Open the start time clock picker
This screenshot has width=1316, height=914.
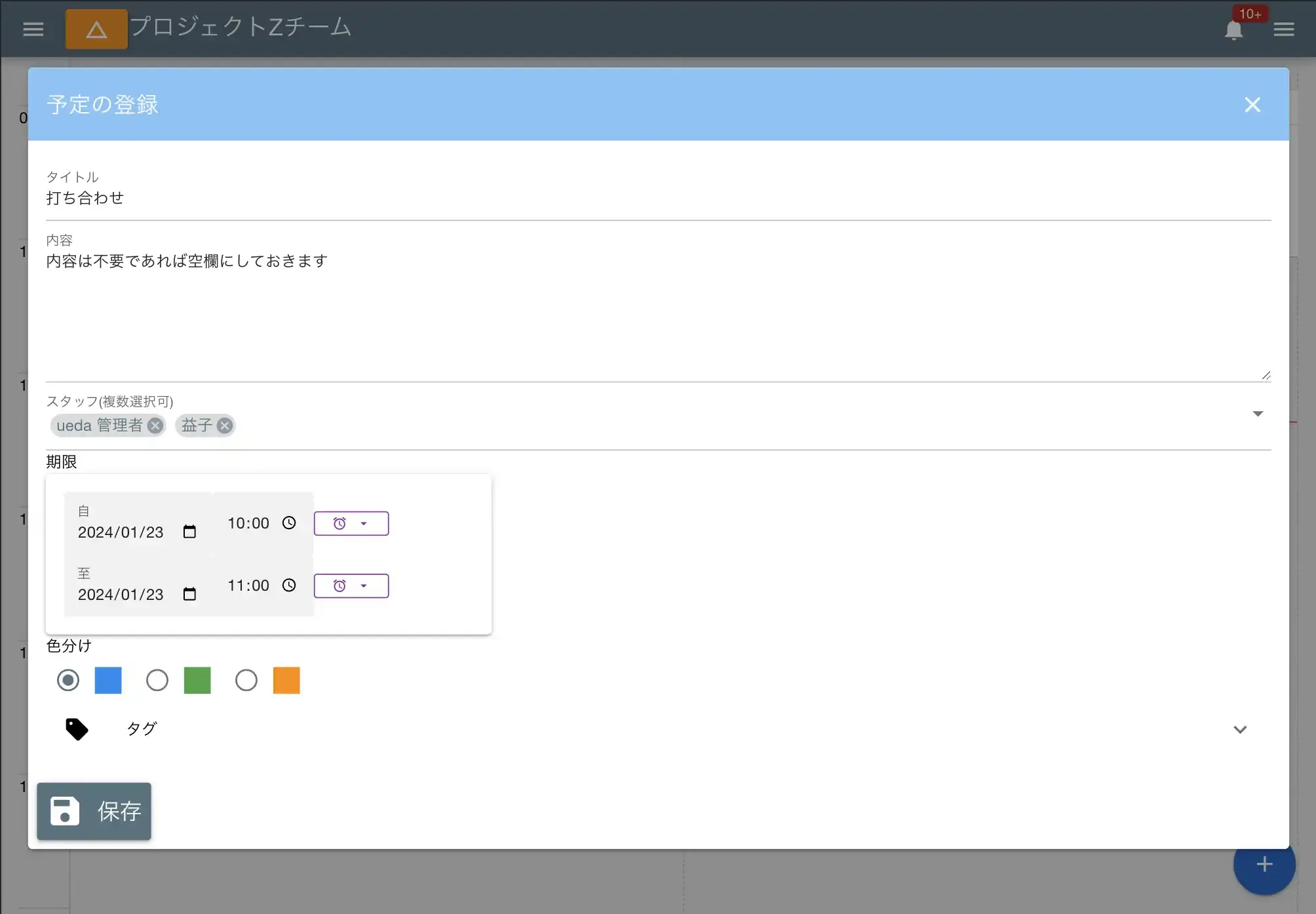point(289,523)
